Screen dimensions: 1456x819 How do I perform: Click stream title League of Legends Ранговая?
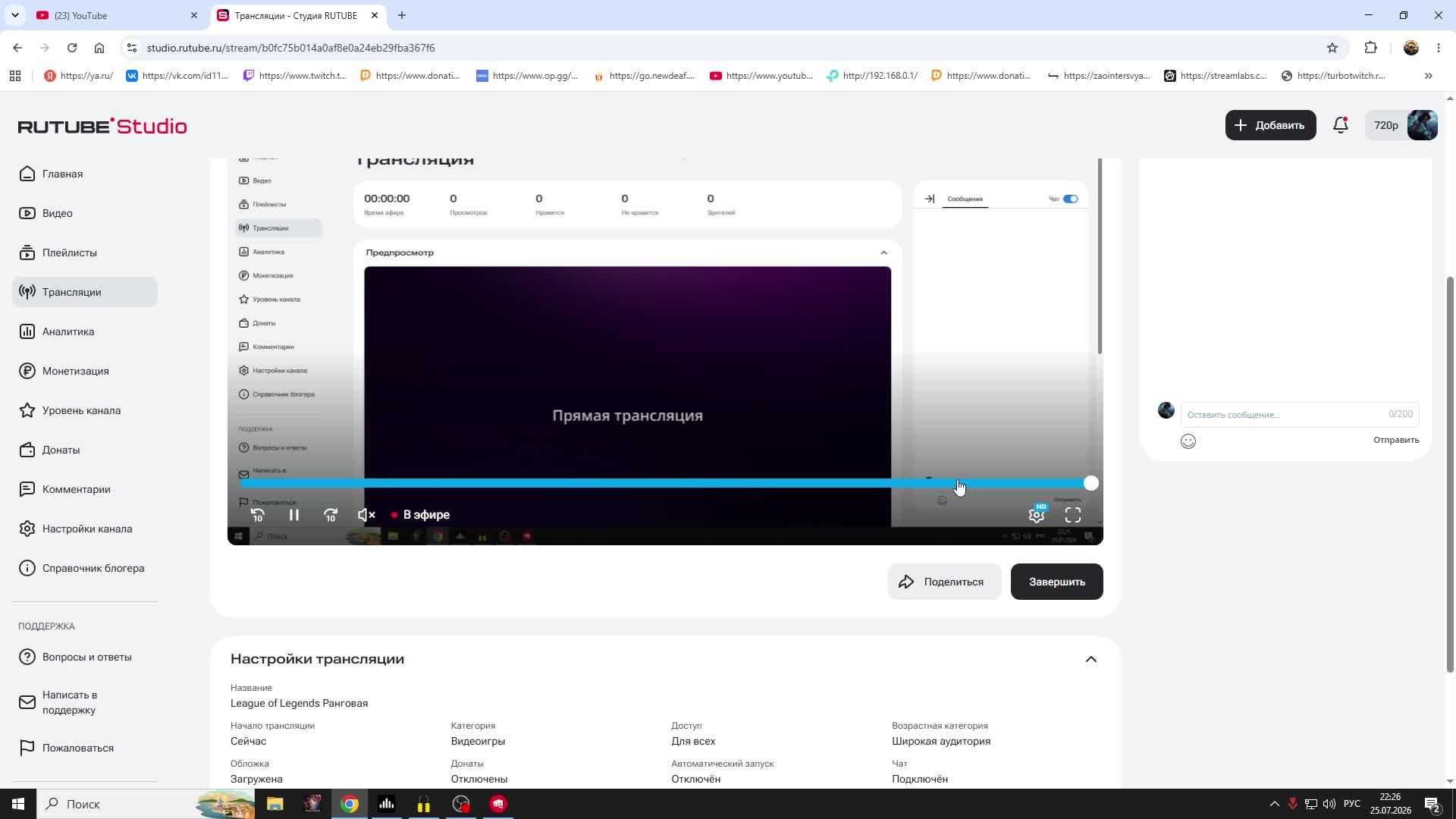point(299,703)
